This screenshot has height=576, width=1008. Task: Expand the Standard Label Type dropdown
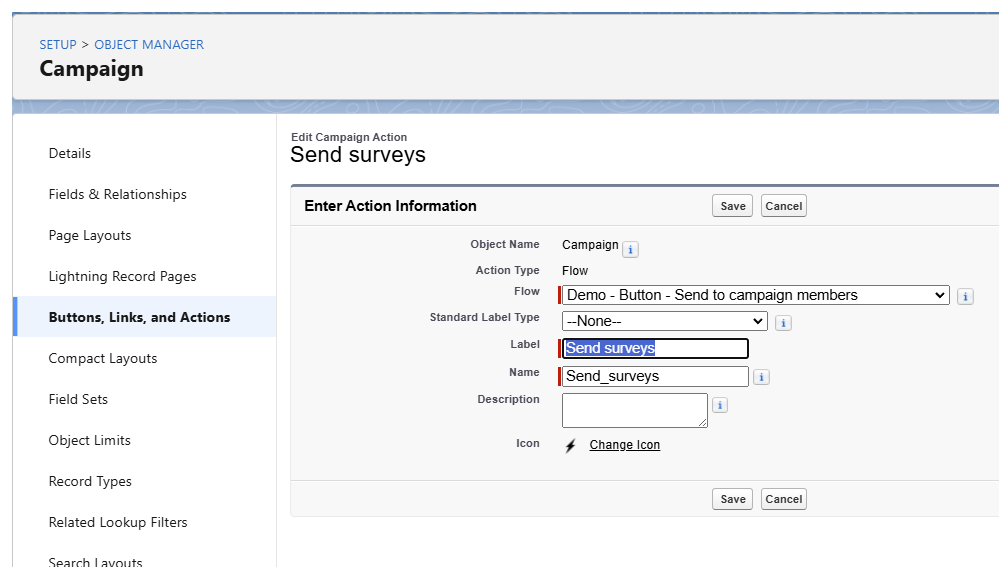coord(664,322)
